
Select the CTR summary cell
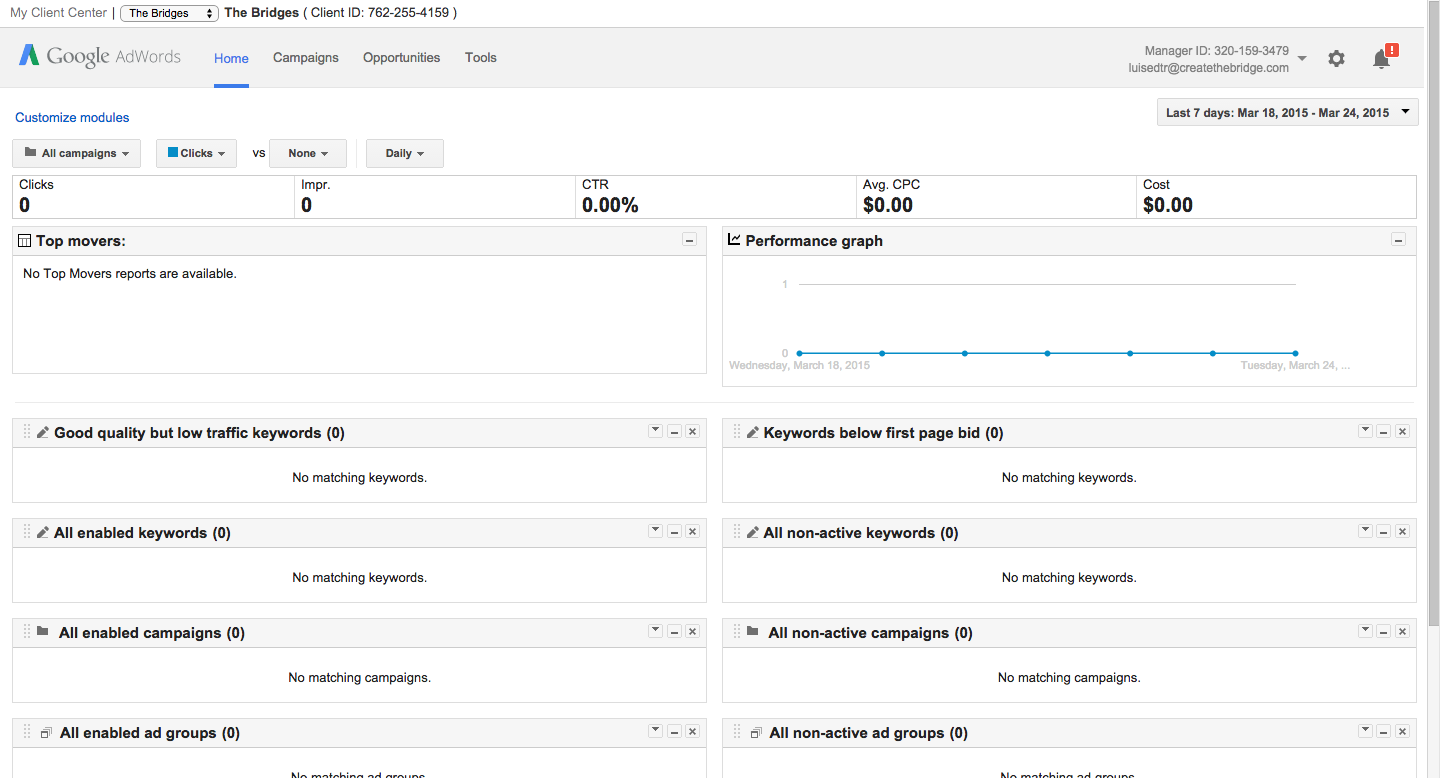point(716,197)
